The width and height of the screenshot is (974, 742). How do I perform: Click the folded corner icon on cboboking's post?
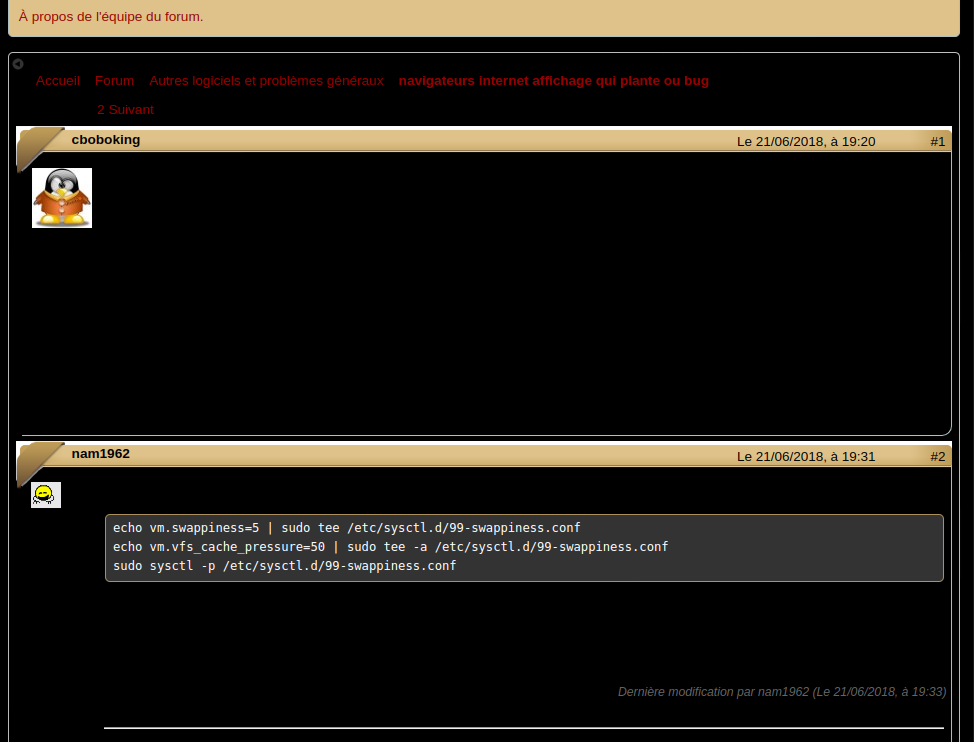[38, 146]
